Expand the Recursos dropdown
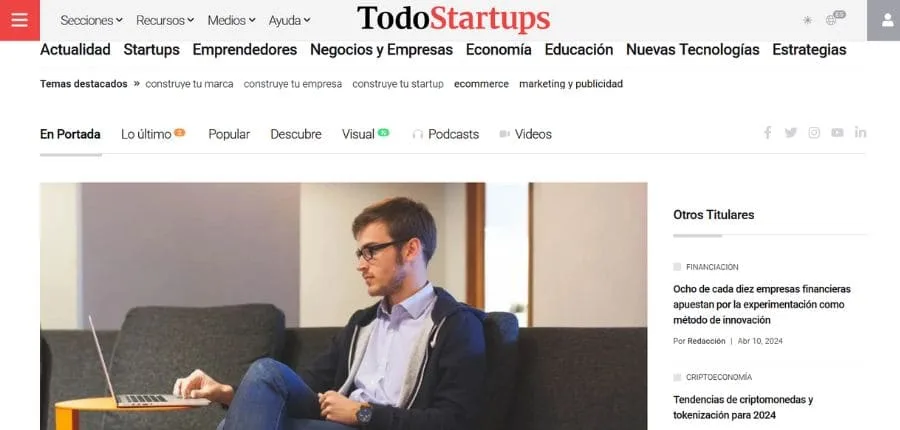Screen dimensions: 900x430 tap(165, 20)
